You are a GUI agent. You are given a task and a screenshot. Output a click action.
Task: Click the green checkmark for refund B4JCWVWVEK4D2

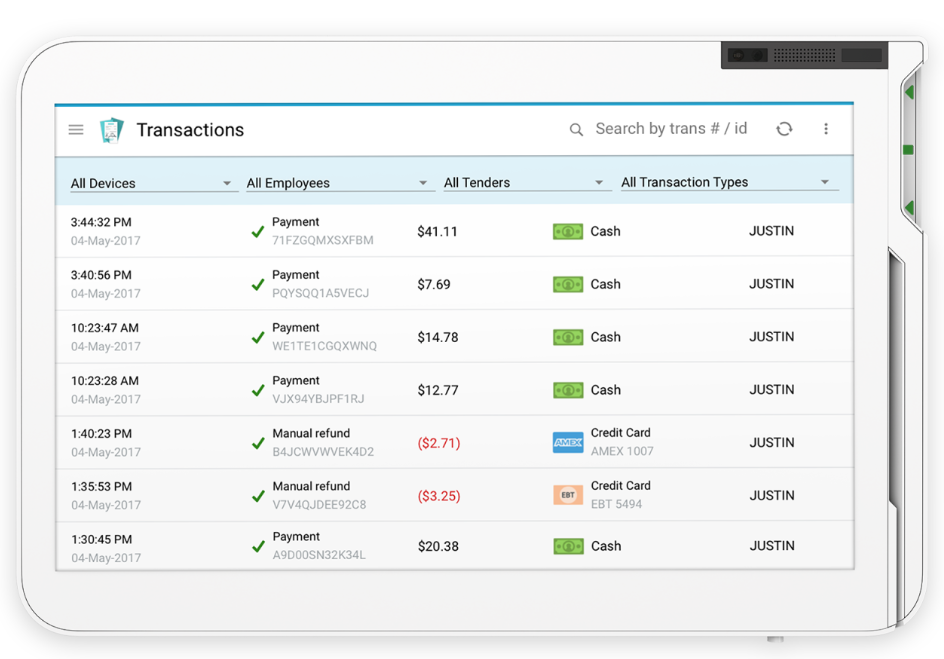coord(258,444)
